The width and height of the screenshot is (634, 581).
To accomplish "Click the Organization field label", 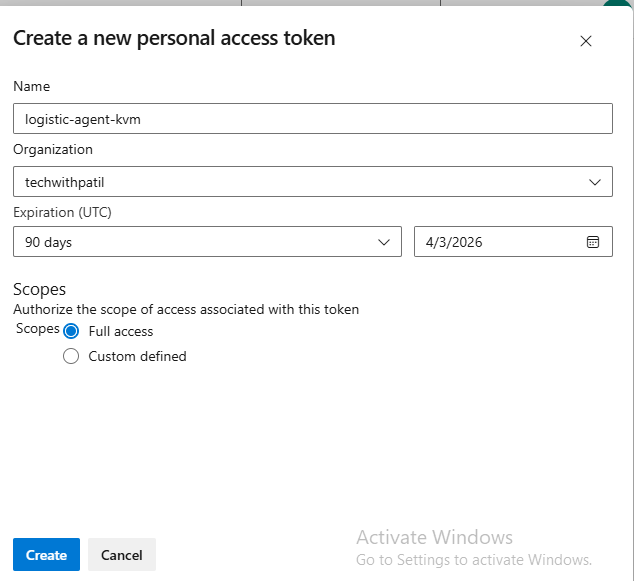I will [53, 149].
